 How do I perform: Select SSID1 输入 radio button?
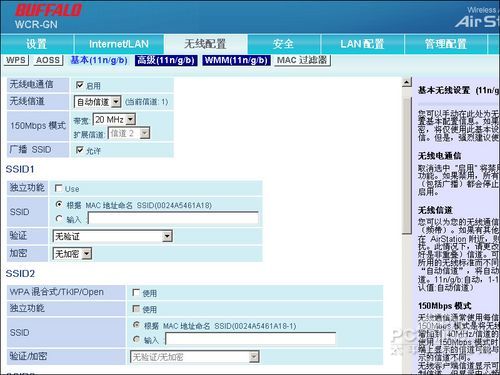point(59,219)
